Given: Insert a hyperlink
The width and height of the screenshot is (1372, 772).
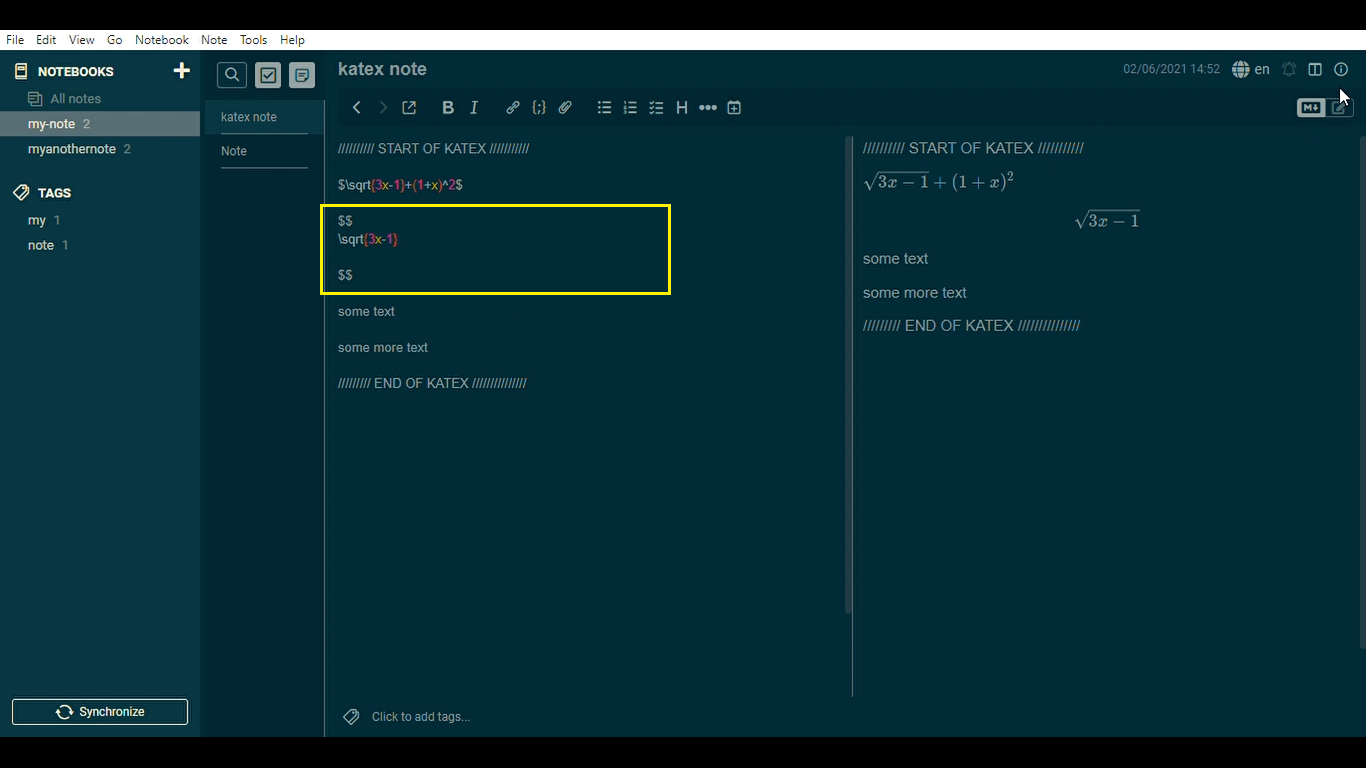Looking at the screenshot, I should click(513, 107).
